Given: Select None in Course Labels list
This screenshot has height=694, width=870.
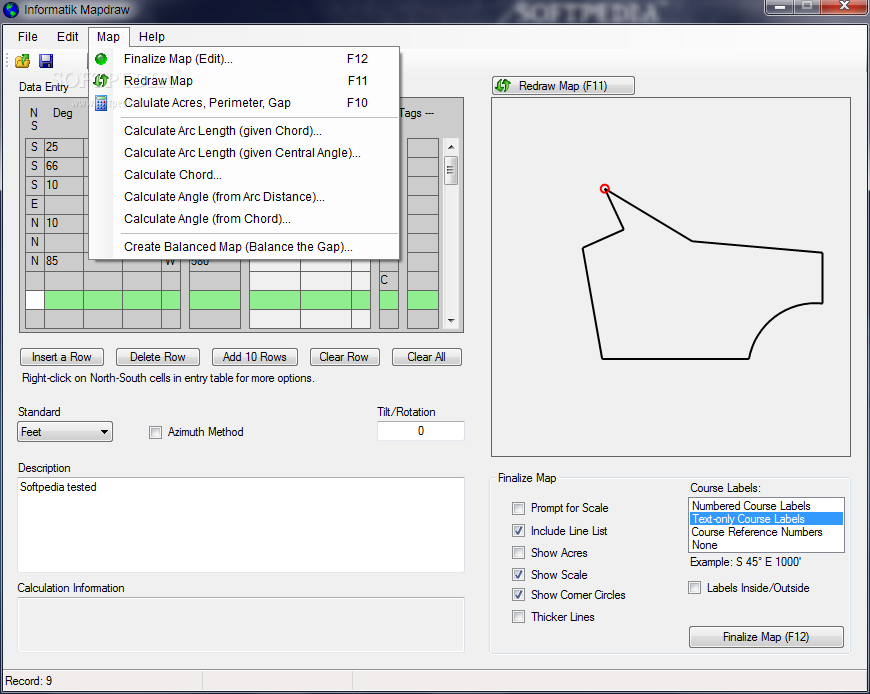Looking at the screenshot, I should pyautogui.click(x=766, y=545).
